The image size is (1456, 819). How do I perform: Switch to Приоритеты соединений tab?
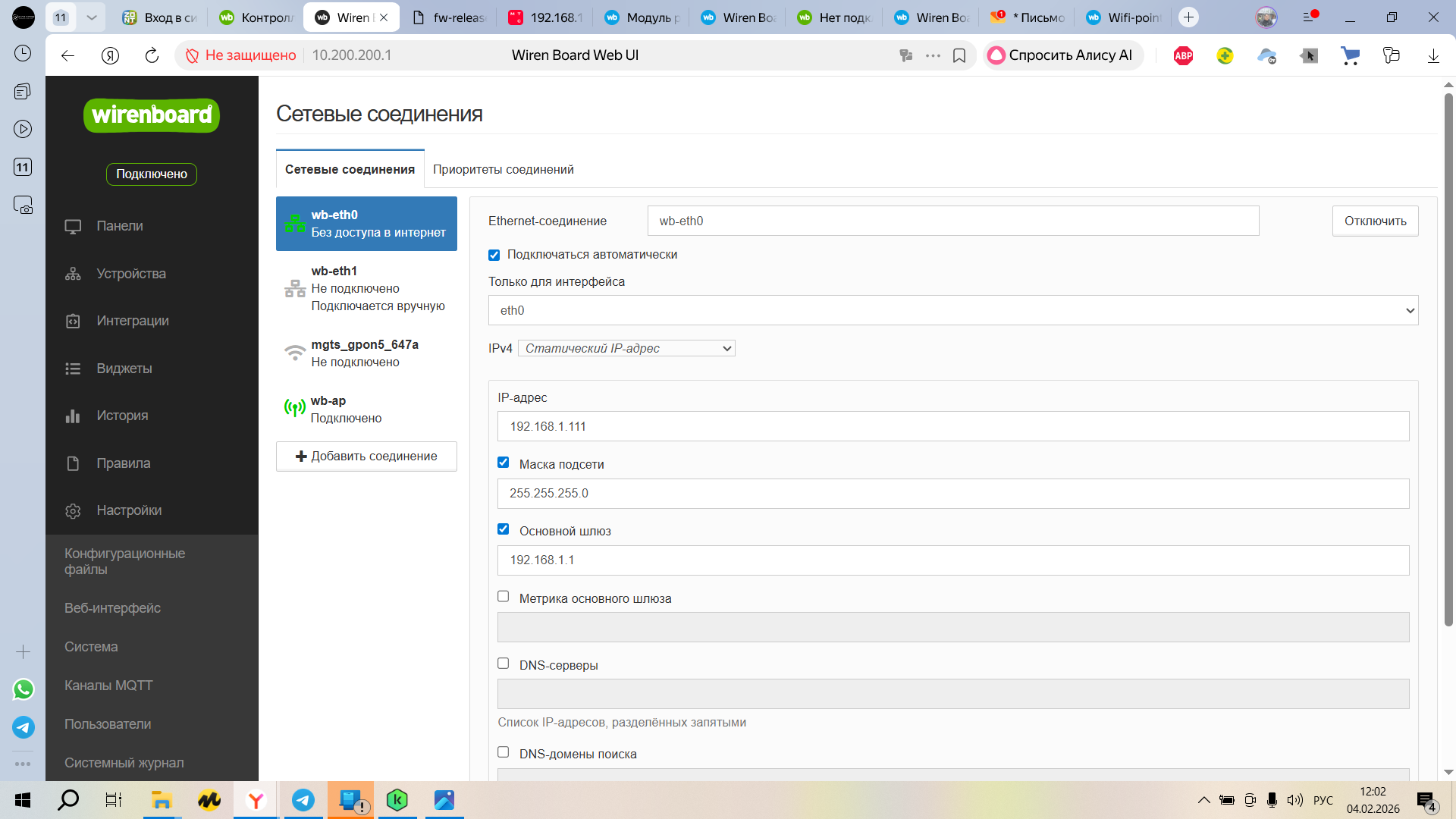pyautogui.click(x=503, y=170)
